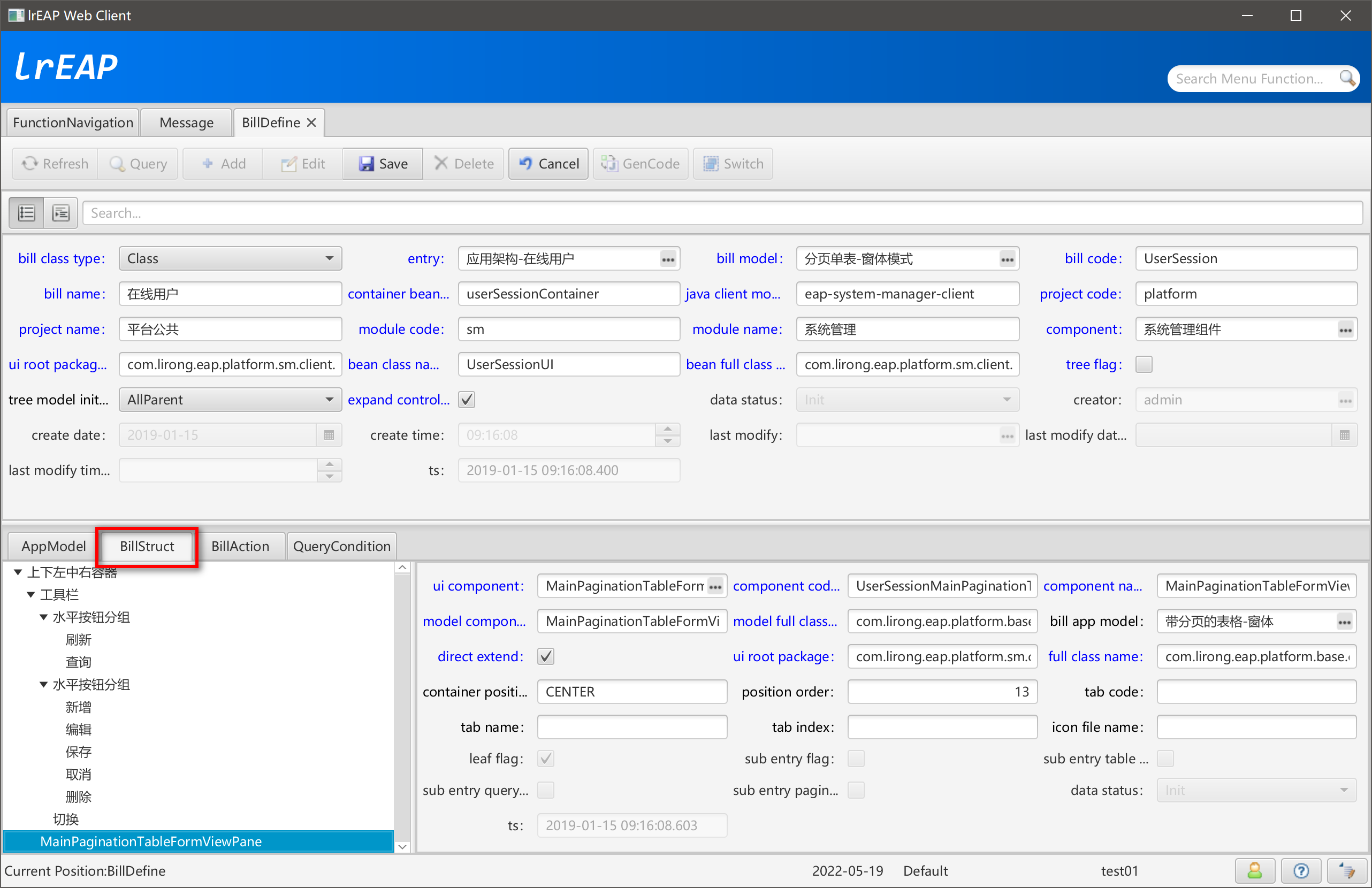The width and height of the screenshot is (1372, 888).
Task: Click the Edit toolbar button
Action: click(x=303, y=164)
